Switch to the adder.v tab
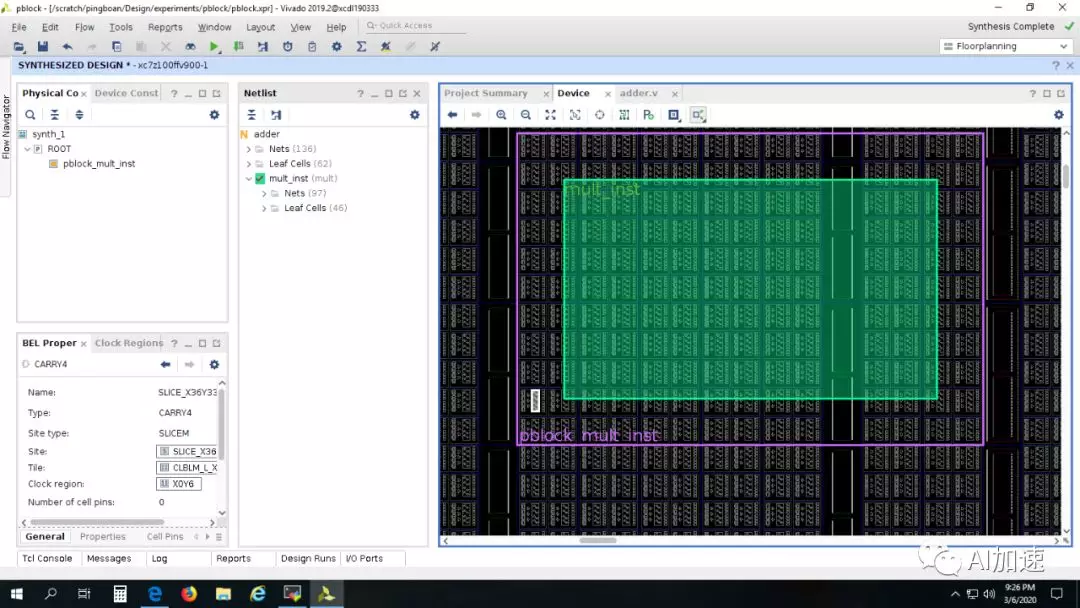Screen dimensions: 1080x608 638,93
